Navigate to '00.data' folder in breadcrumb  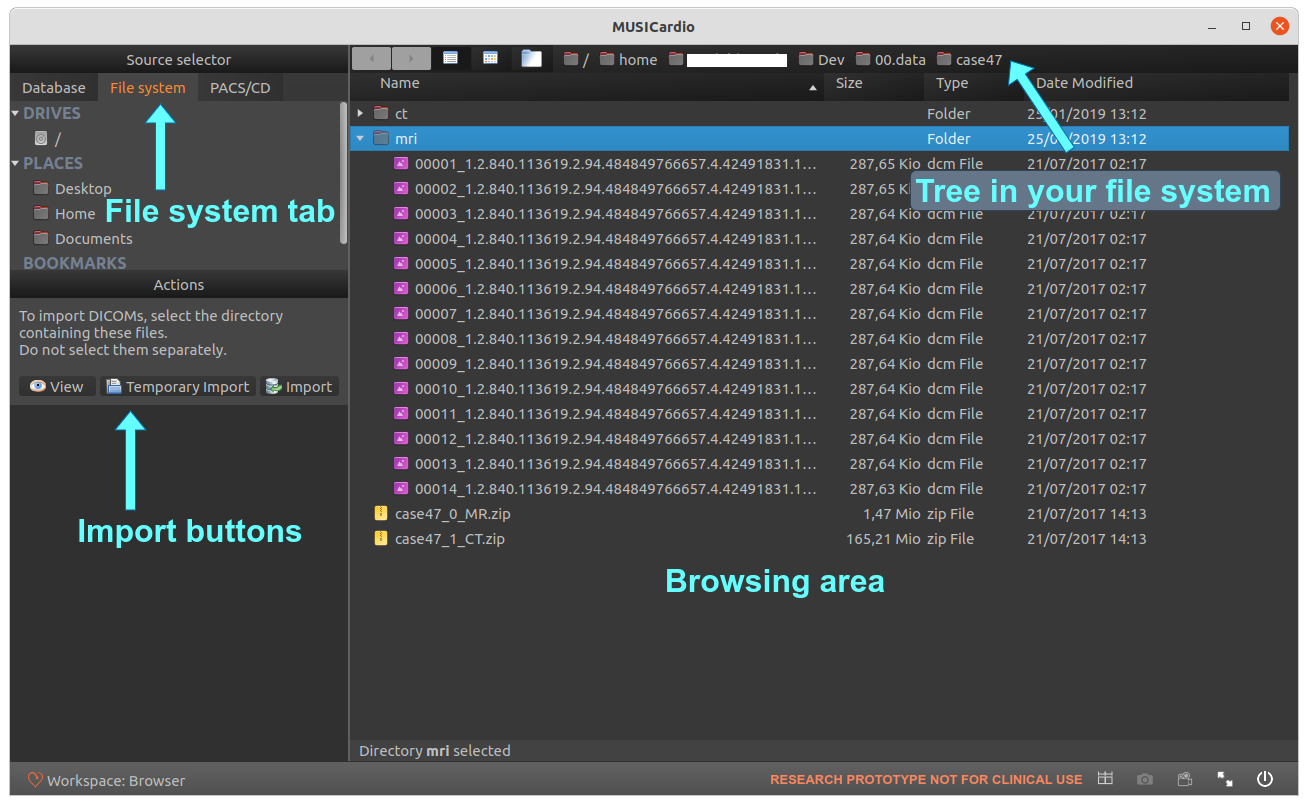(890, 60)
